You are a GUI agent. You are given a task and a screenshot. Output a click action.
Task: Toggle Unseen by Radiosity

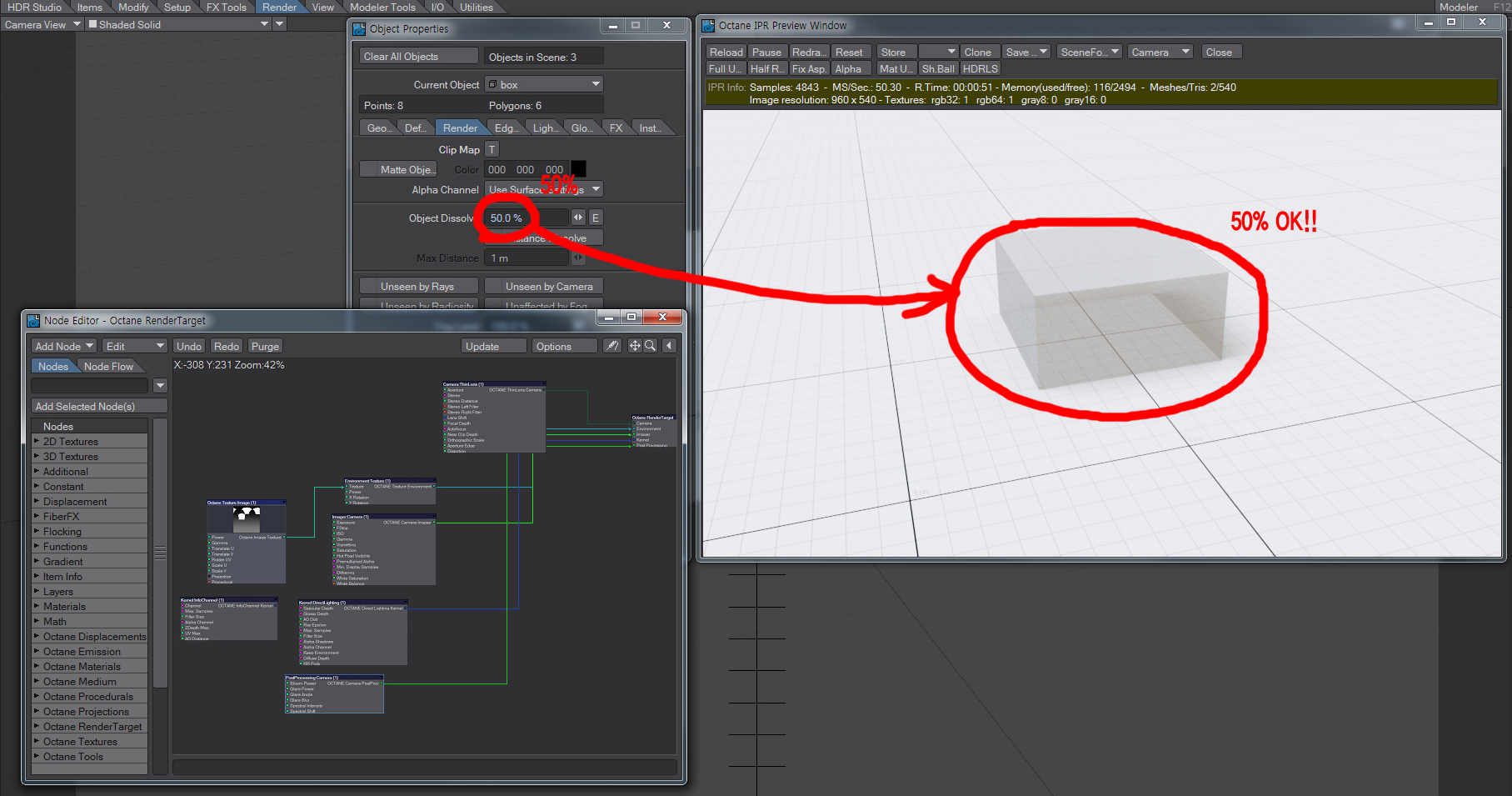[418, 304]
